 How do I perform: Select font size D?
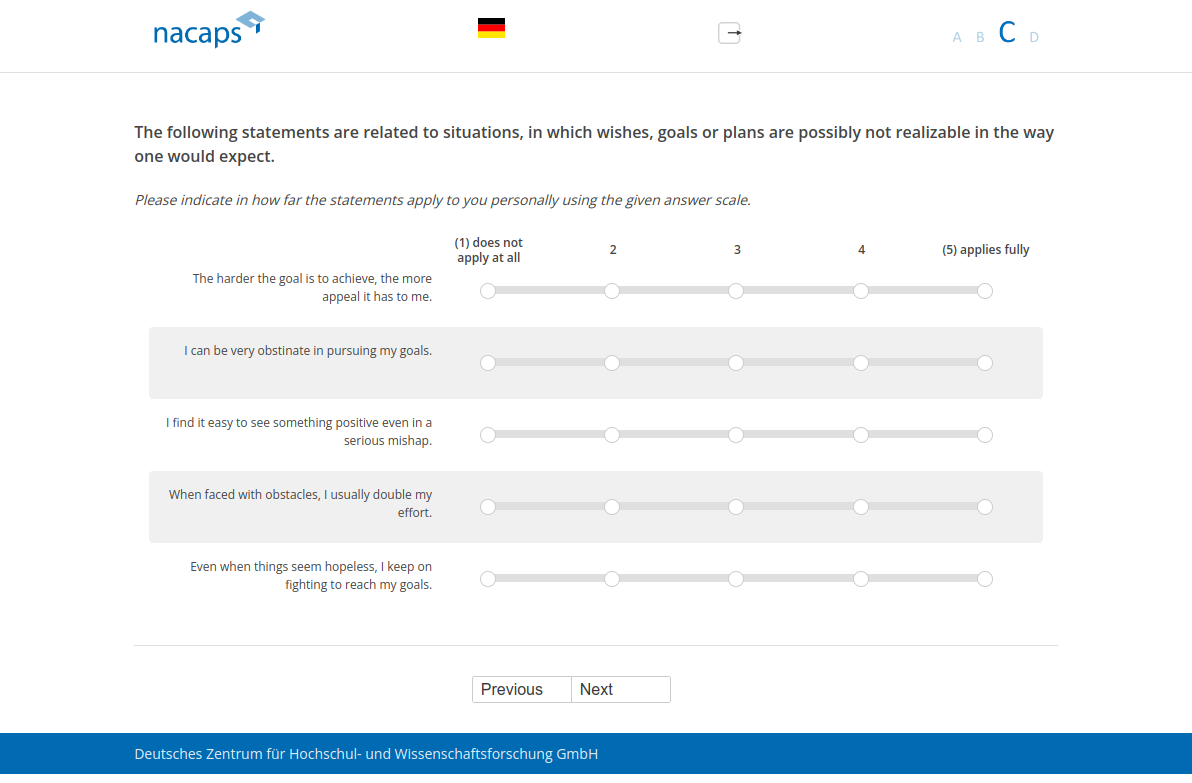(1034, 37)
